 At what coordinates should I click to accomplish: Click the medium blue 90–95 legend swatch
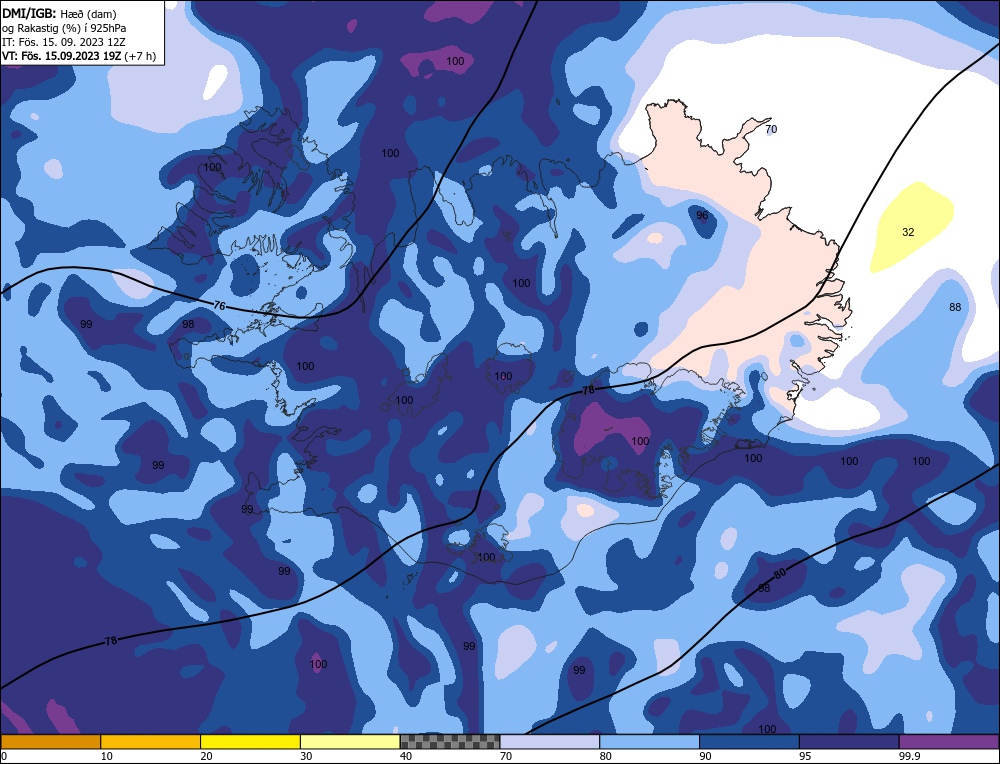tap(749, 742)
